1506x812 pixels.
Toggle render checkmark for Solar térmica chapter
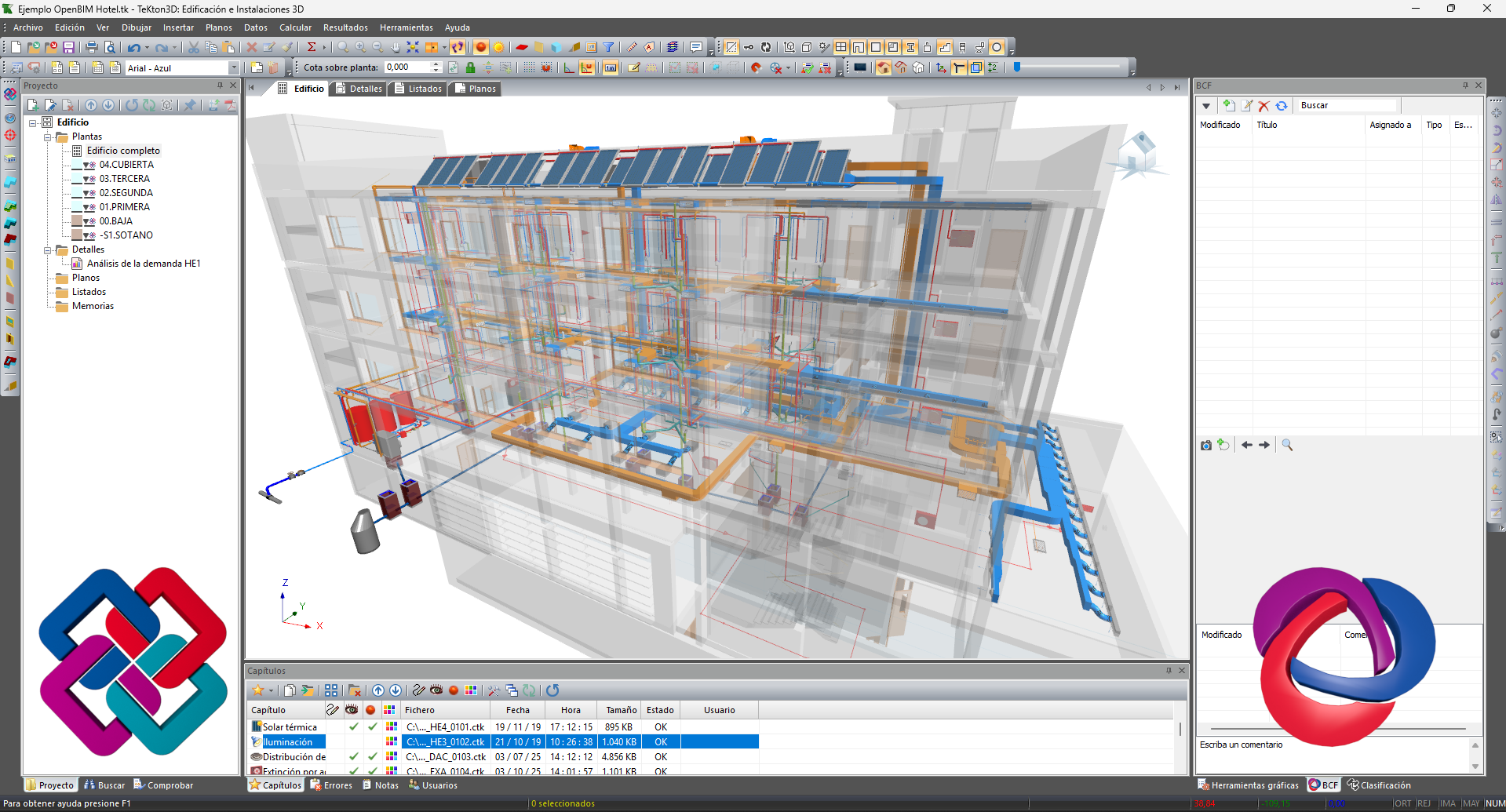[x=373, y=726]
